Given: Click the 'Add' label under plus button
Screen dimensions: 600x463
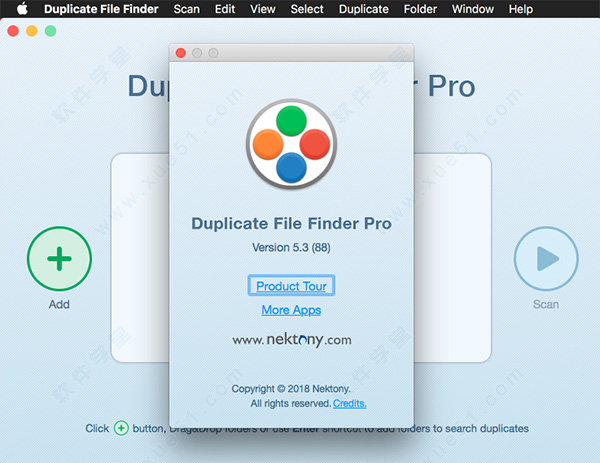Looking at the screenshot, I should (59, 304).
